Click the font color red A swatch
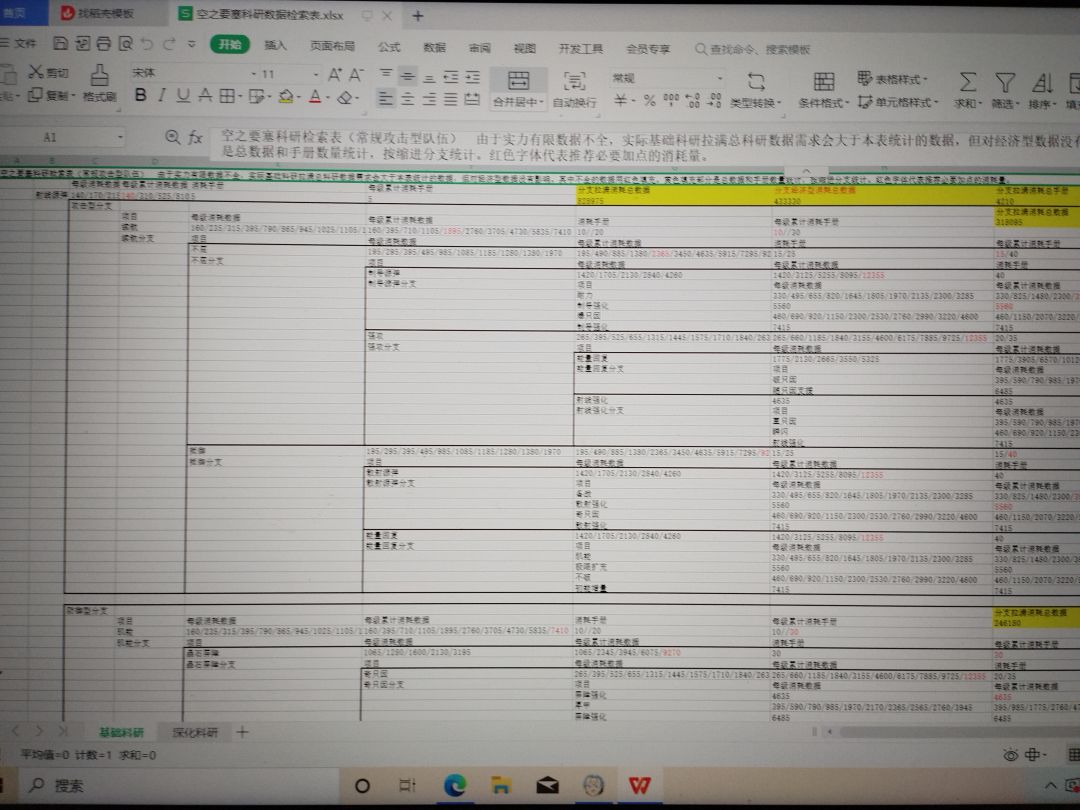The image size is (1080, 810). pos(314,96)
